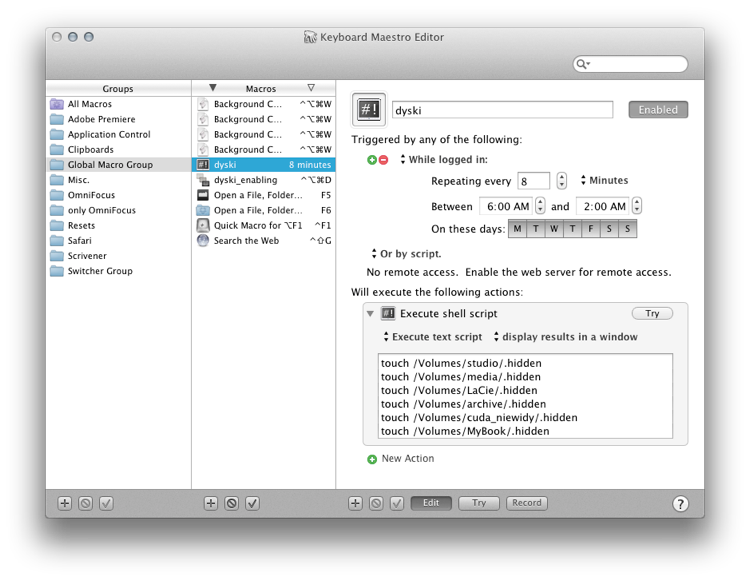This screenshot has width=750, height=581.
Task: Open the While logged in trigger popup
Action: pos(443,160)
